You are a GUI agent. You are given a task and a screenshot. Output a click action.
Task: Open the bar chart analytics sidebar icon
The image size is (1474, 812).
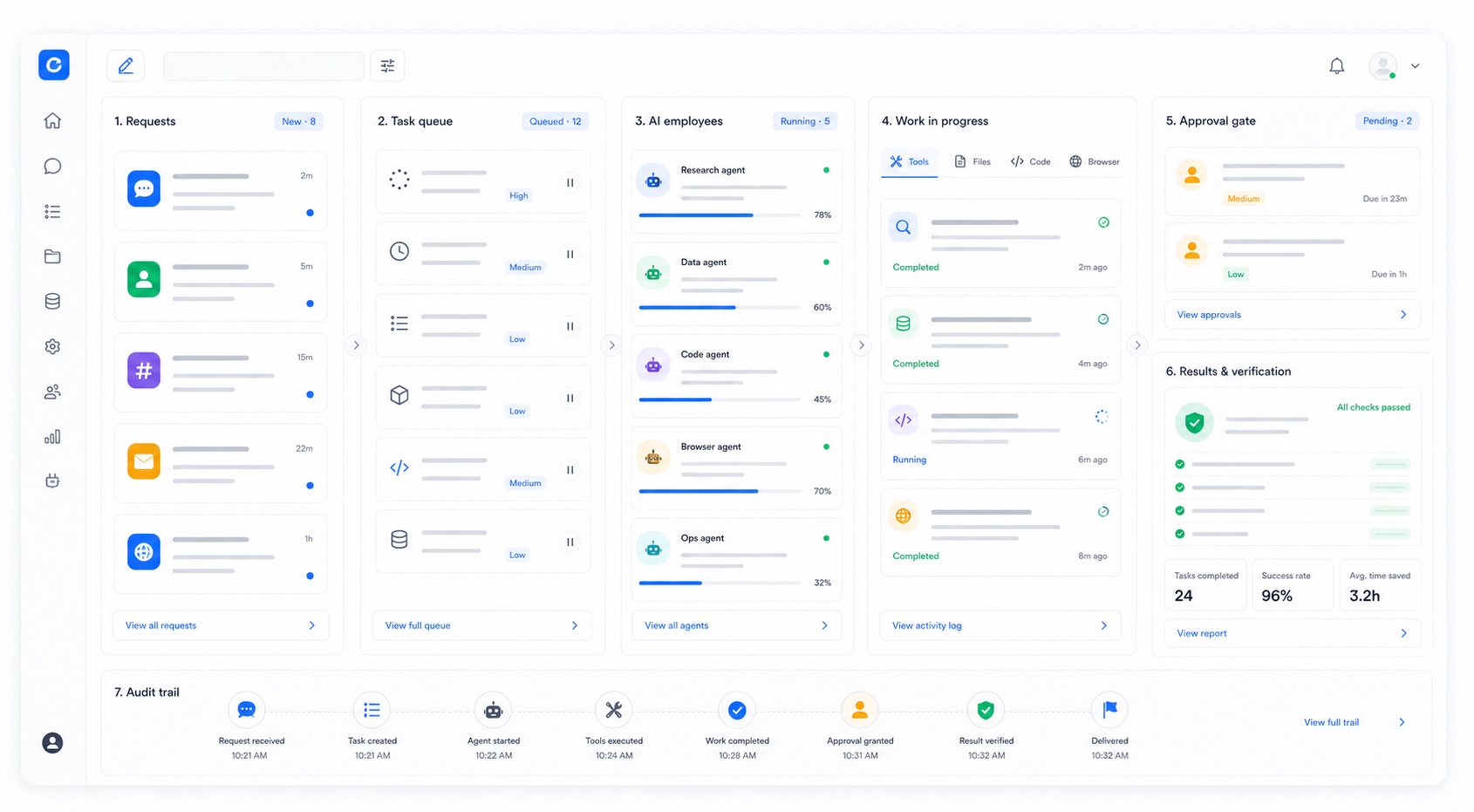[52, 436]
